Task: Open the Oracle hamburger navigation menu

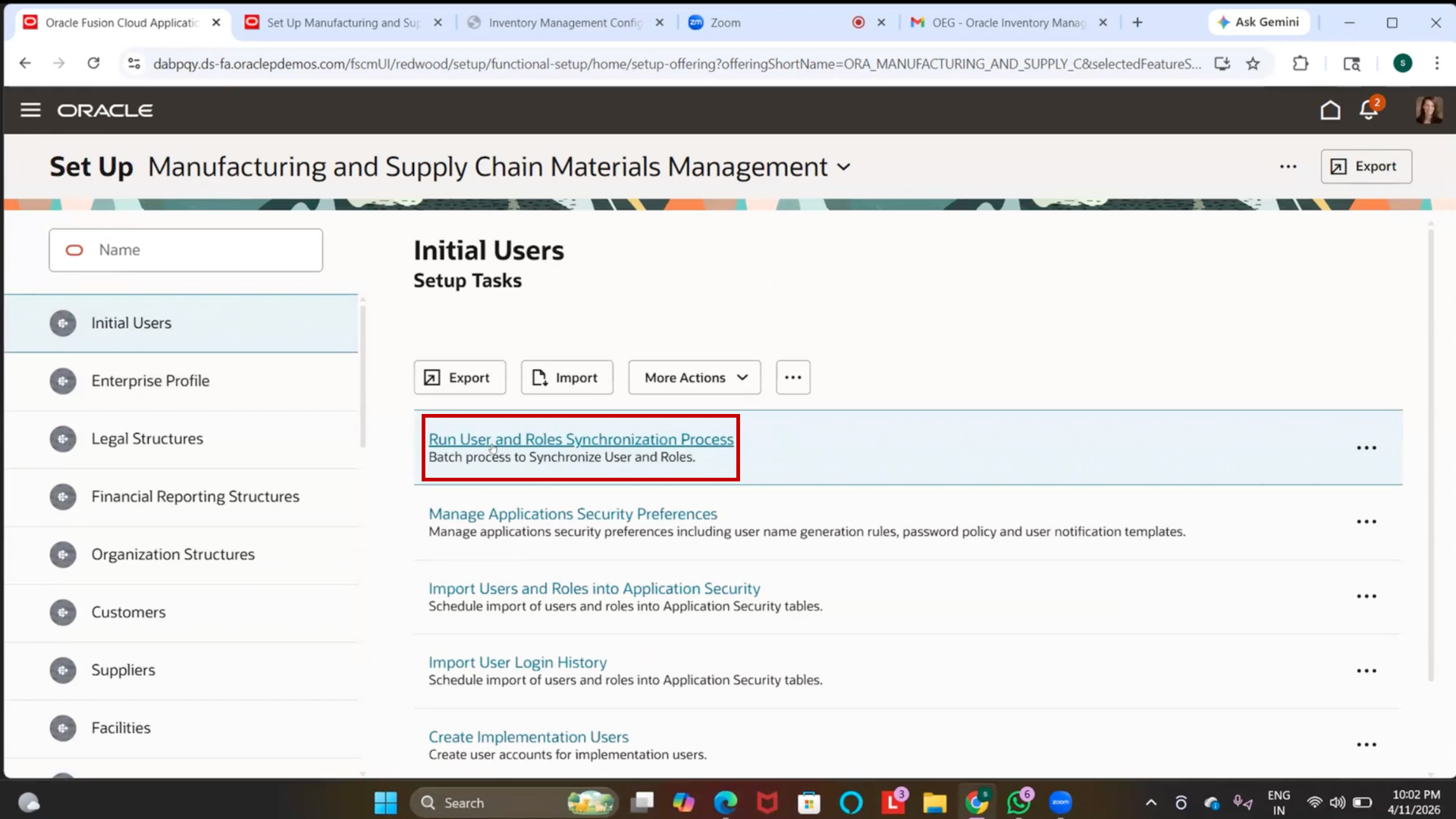Action: point(30,110)
